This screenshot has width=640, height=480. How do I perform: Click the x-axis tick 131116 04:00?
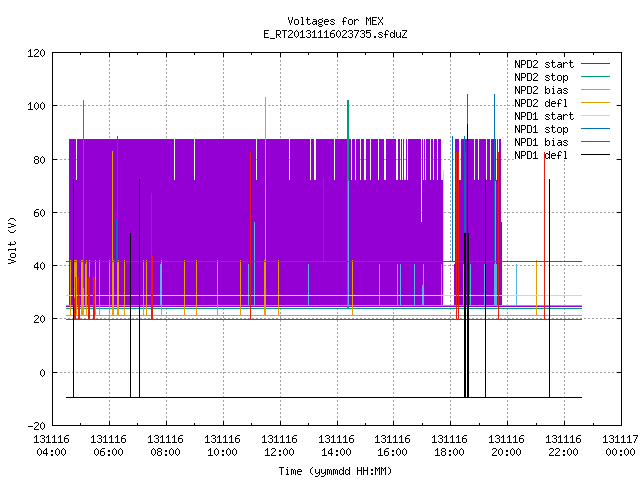coord(51,446)
